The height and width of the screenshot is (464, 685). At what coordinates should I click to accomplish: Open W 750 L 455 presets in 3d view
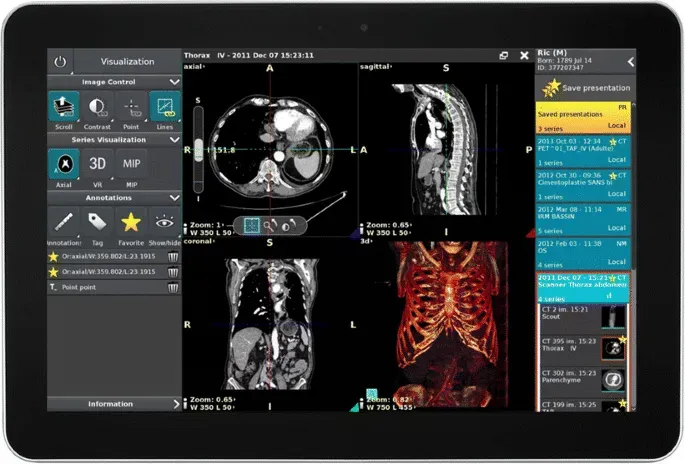pyautogui.click(x=390, y=407)
